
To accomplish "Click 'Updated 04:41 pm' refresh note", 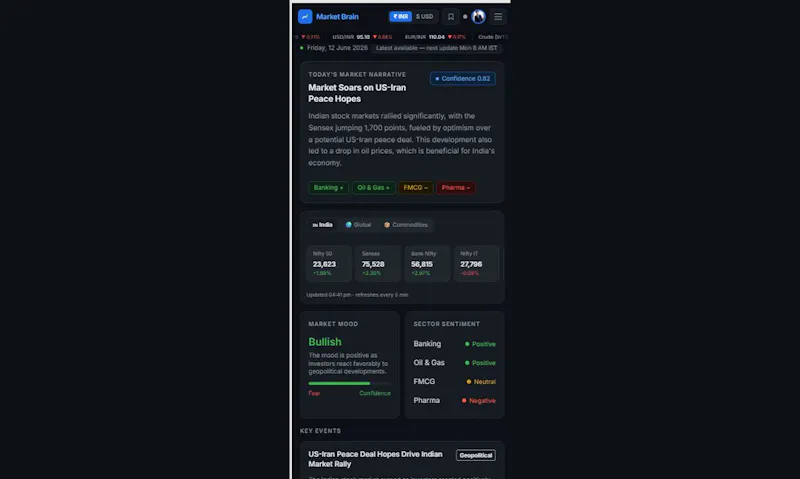I will click(357, 295).
